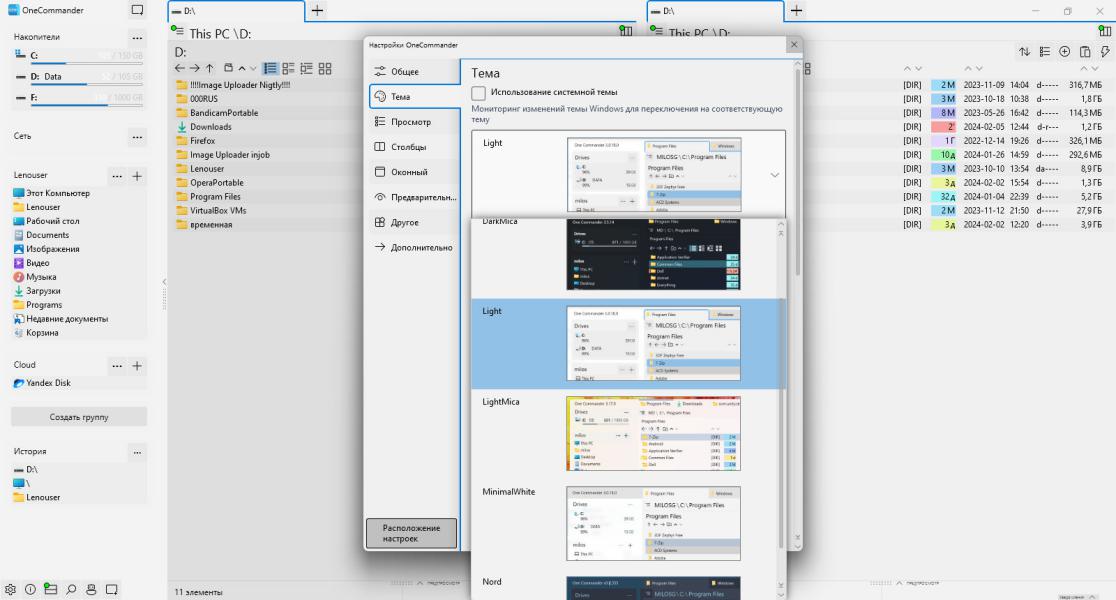This screenshot has width=1116, height=600.
Task: Add an item to the Cloud group
Action: point(137,366)
